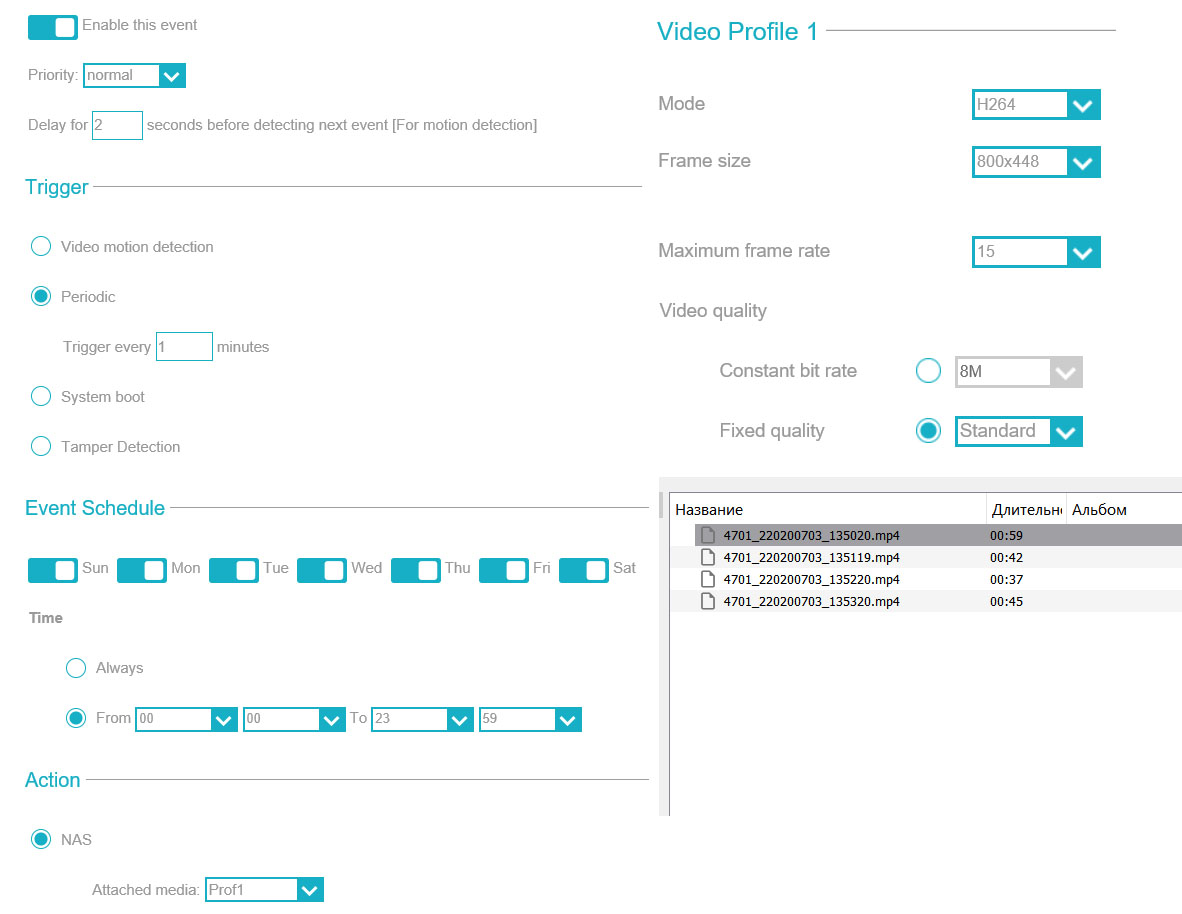
Task: Toggle the Sat schedule switch
Action: coord(583,570)
